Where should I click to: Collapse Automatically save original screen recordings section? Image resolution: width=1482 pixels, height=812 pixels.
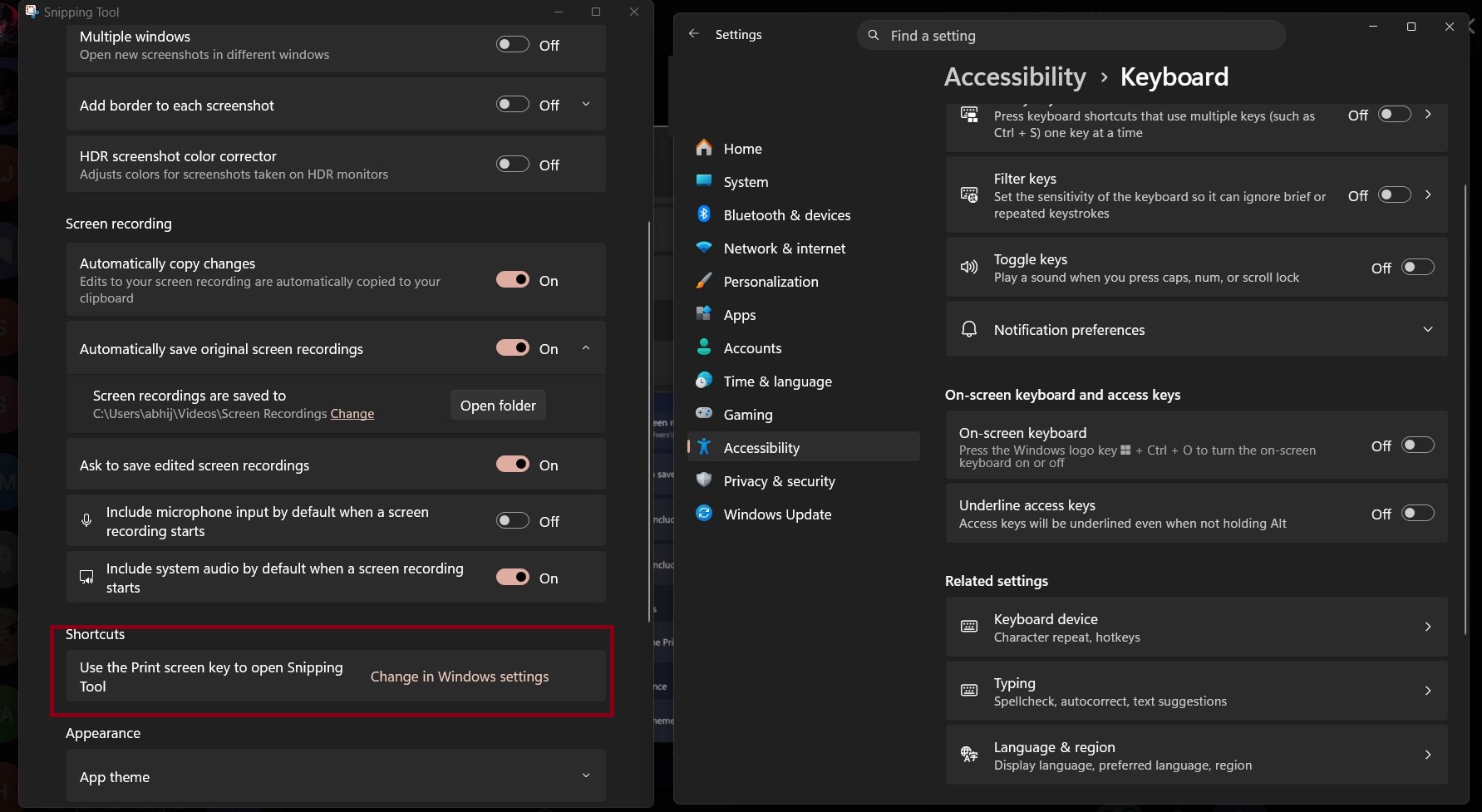click(x=585, y=347)
